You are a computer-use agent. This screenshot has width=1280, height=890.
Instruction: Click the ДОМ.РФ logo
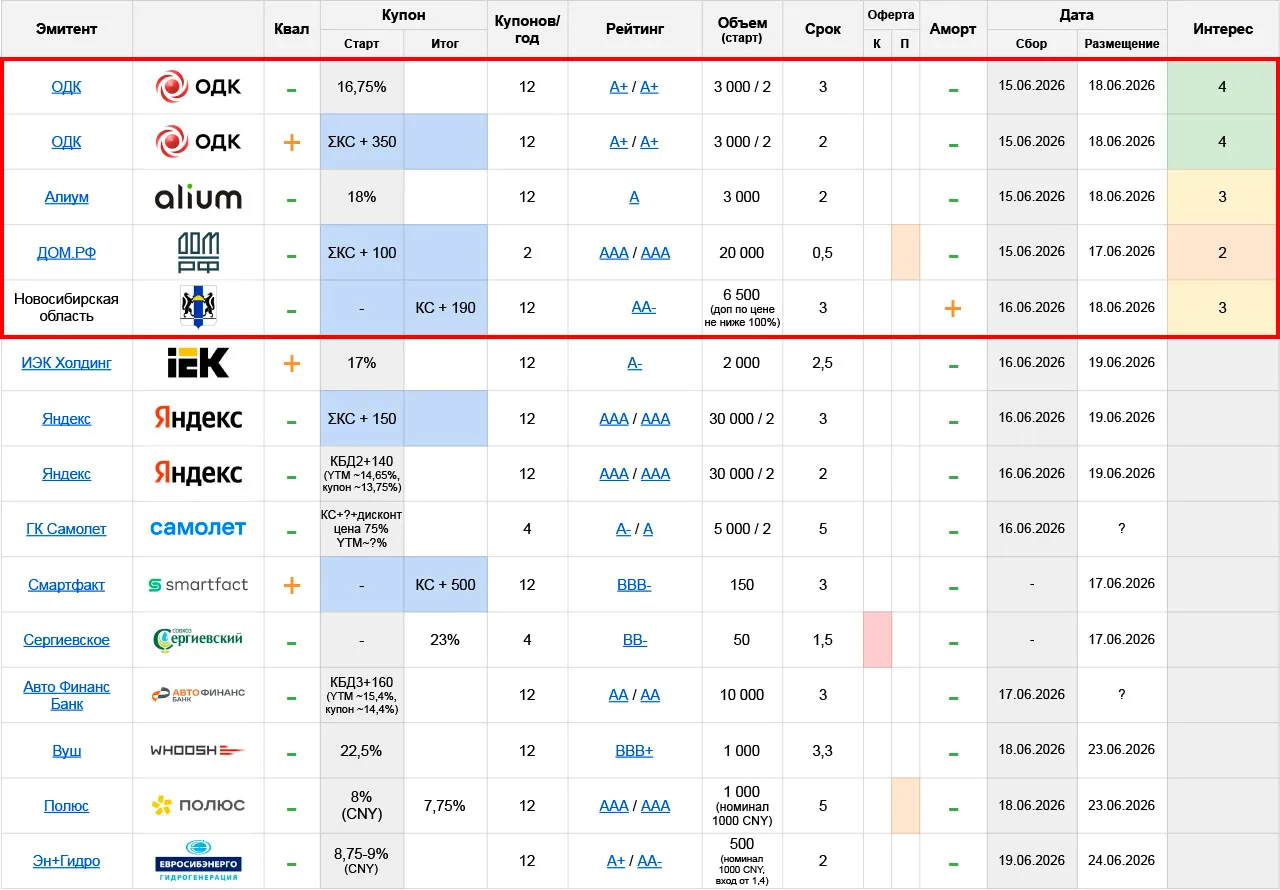pos(198,252)
